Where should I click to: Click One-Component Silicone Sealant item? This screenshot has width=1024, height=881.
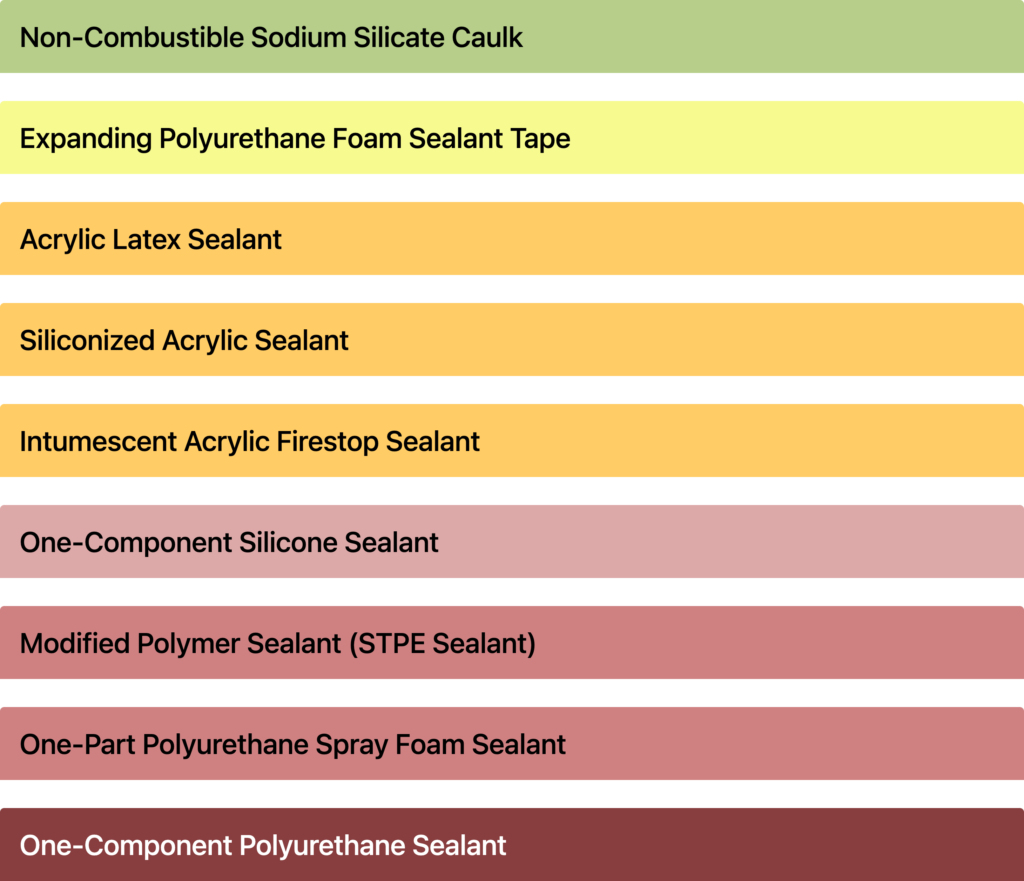512,541
